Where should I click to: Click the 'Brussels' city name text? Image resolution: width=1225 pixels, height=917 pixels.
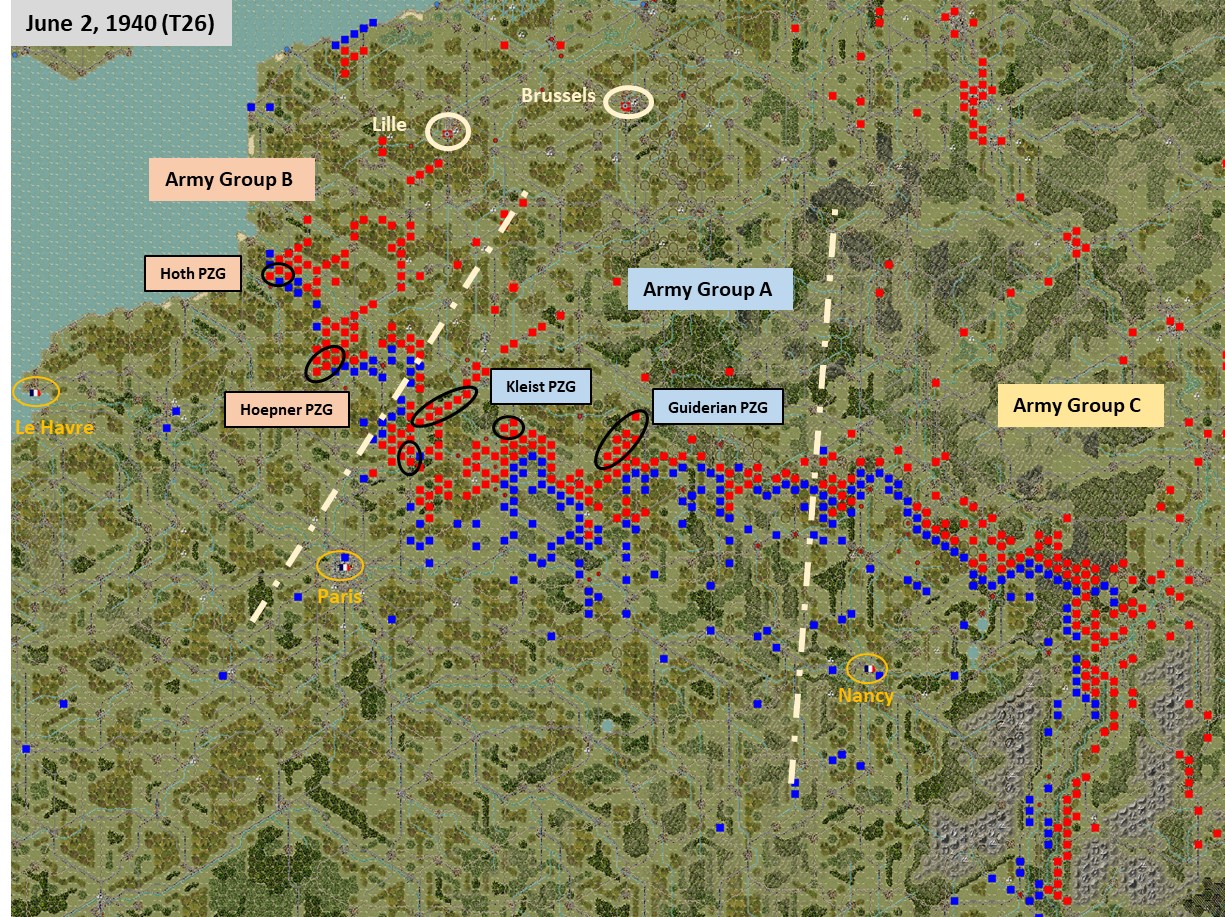click(x=558, y=96)
